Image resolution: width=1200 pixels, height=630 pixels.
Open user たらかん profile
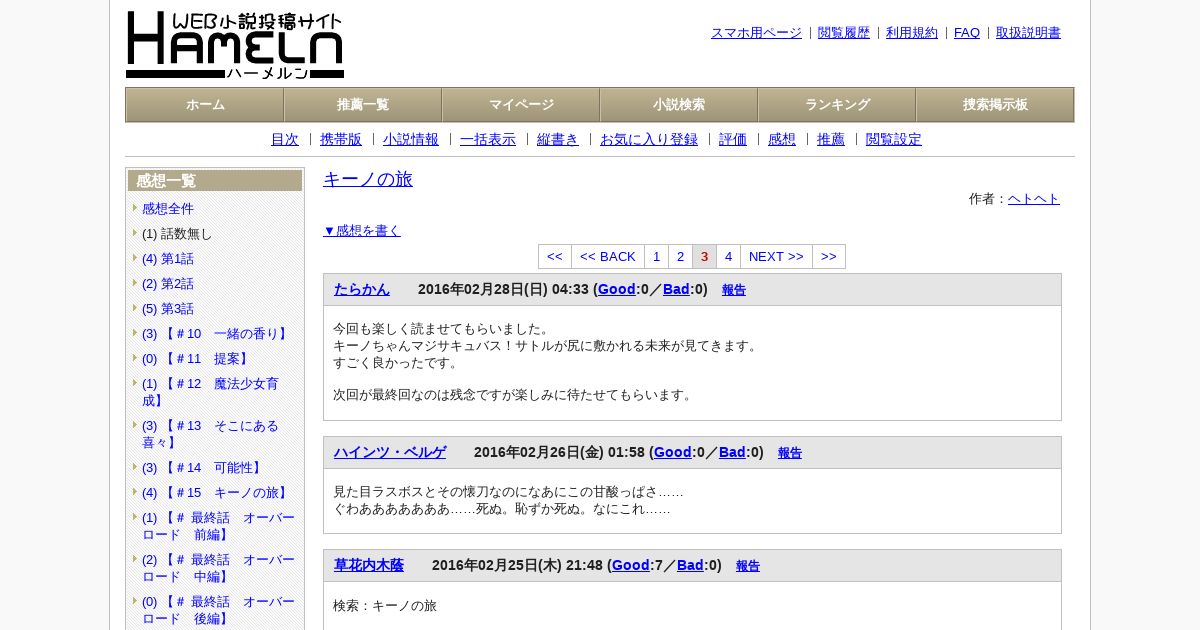pos(362,289)
